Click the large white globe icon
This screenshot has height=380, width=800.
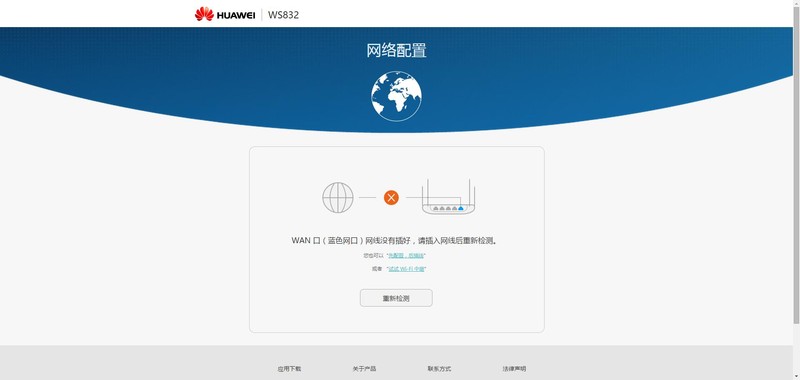click(396, 96)
